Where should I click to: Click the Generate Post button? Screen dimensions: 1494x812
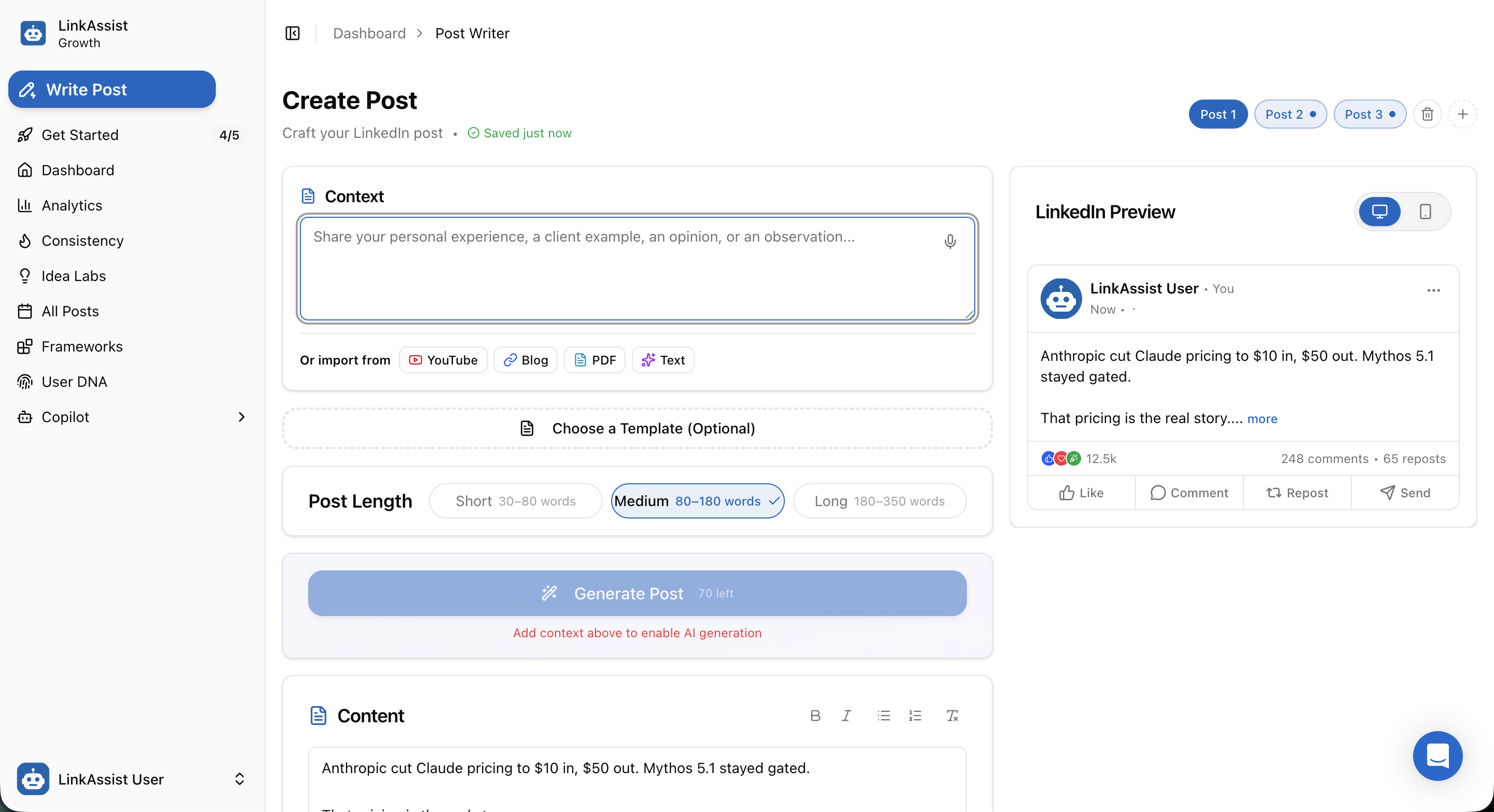pos(637,593)
